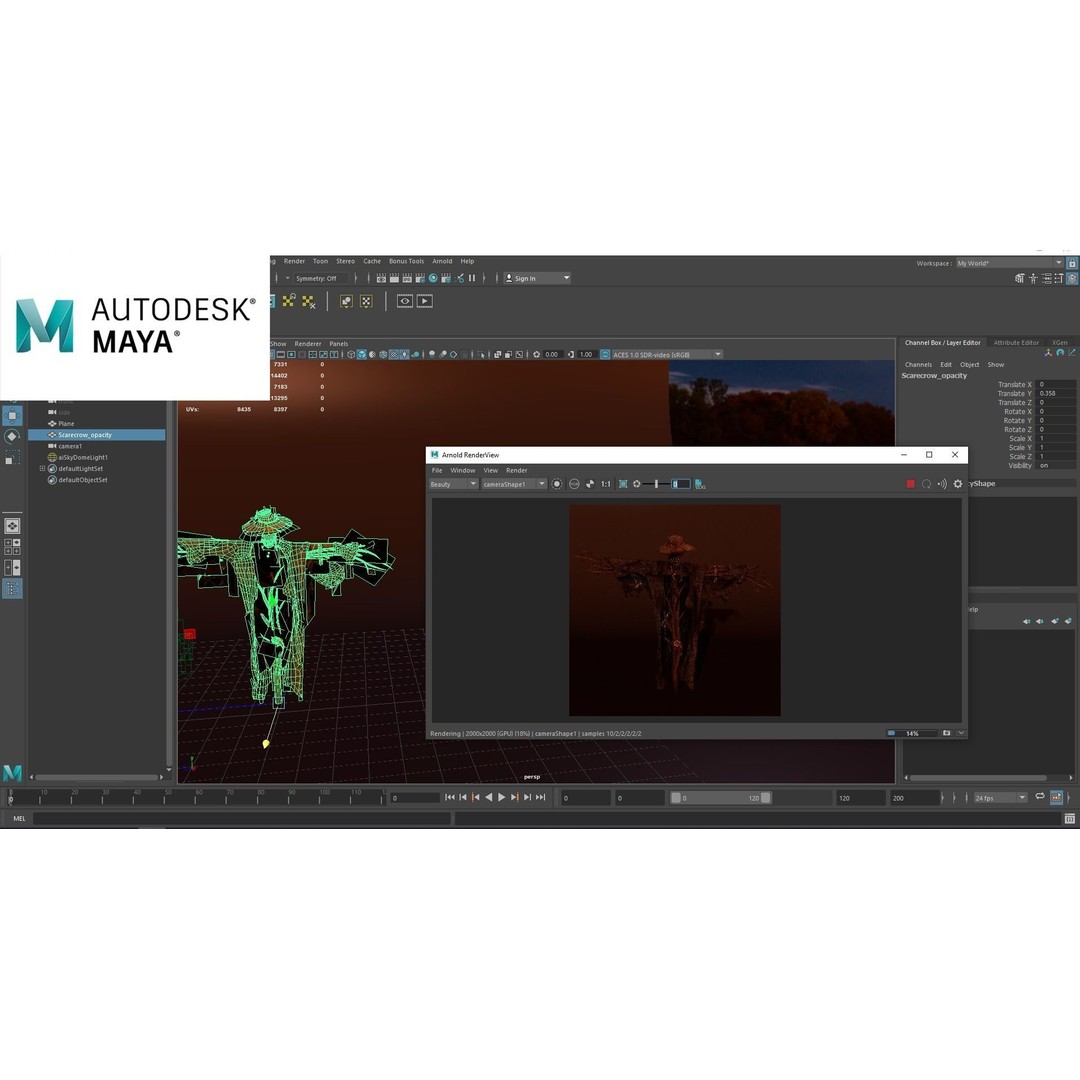
Task: Select Scarecrow_opacity in the outliner
Action: coord(96,435)
